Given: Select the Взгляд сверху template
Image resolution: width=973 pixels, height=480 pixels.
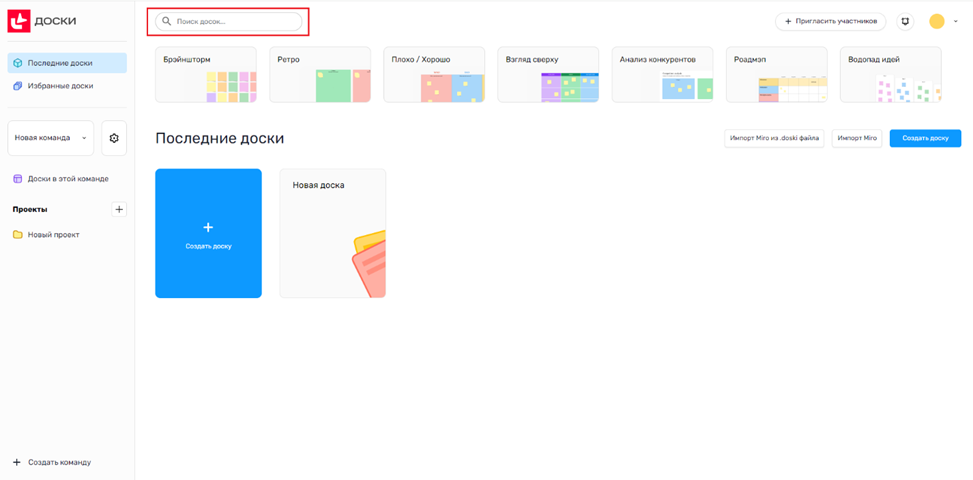Looking at the screenshot, I should coord(549,74).
